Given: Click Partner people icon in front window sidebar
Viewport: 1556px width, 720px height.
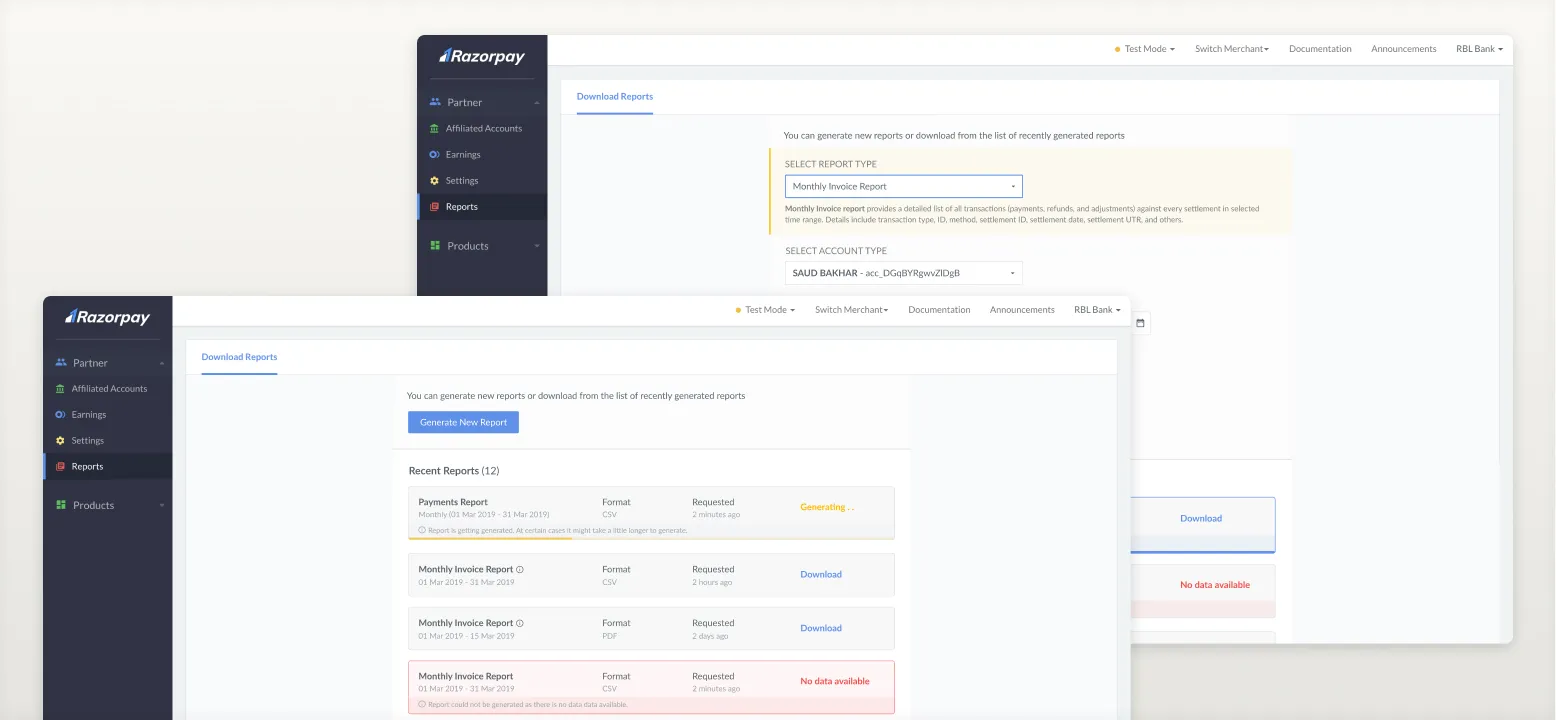Looking at the screenshot, I should tap(61, 363).
